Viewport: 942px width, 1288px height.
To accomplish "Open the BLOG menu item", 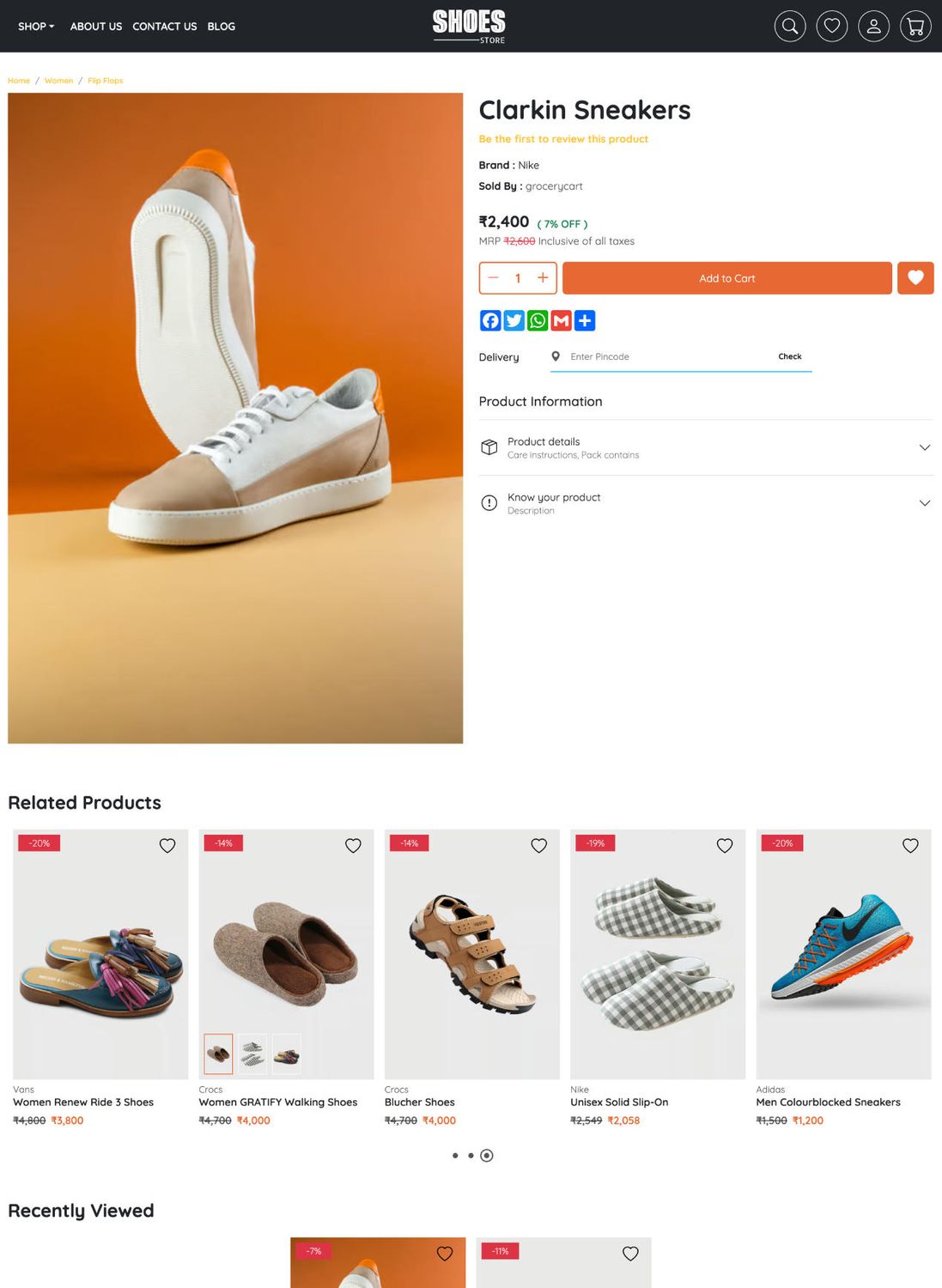I will 221,27.
